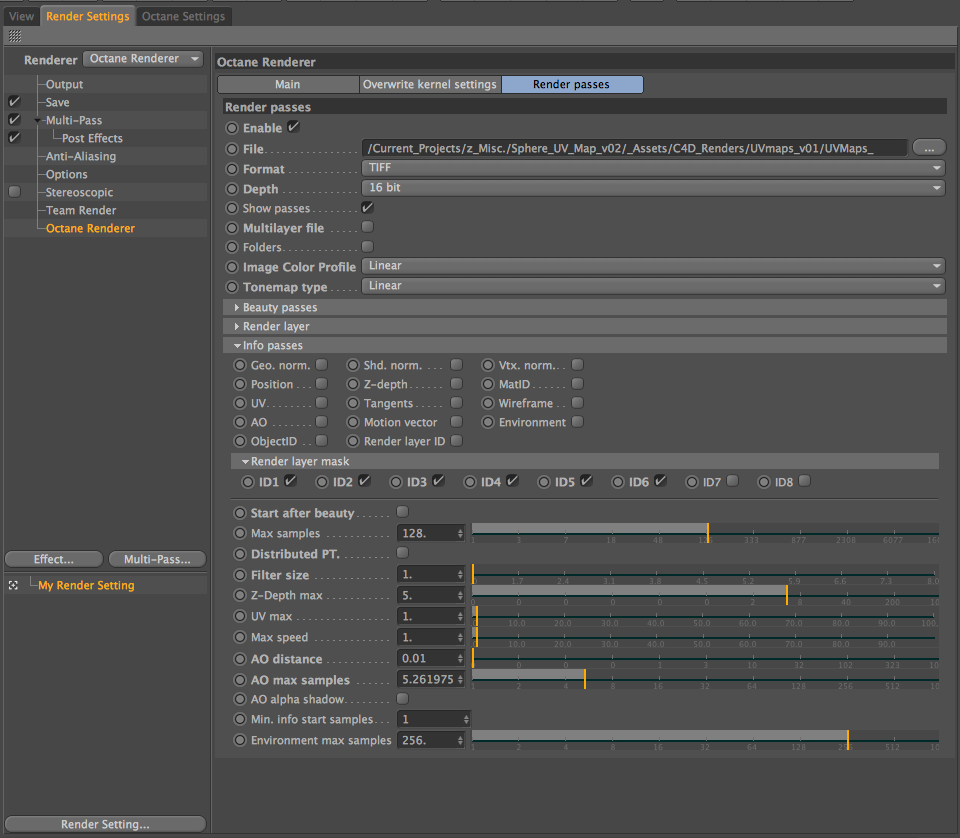Image resolution: width=960 pixels, height=838 pixels.
Task: Enable the ObjectID pass checkbox
Action: 321,440
